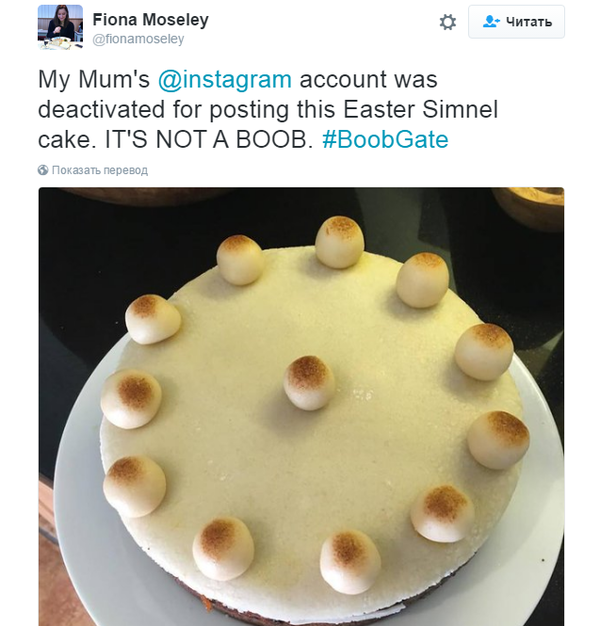The image size is (600, 626).
Task: Click the leftmost marzipan ball on cake
Action: pyautogui.click(x=130, y=398)
